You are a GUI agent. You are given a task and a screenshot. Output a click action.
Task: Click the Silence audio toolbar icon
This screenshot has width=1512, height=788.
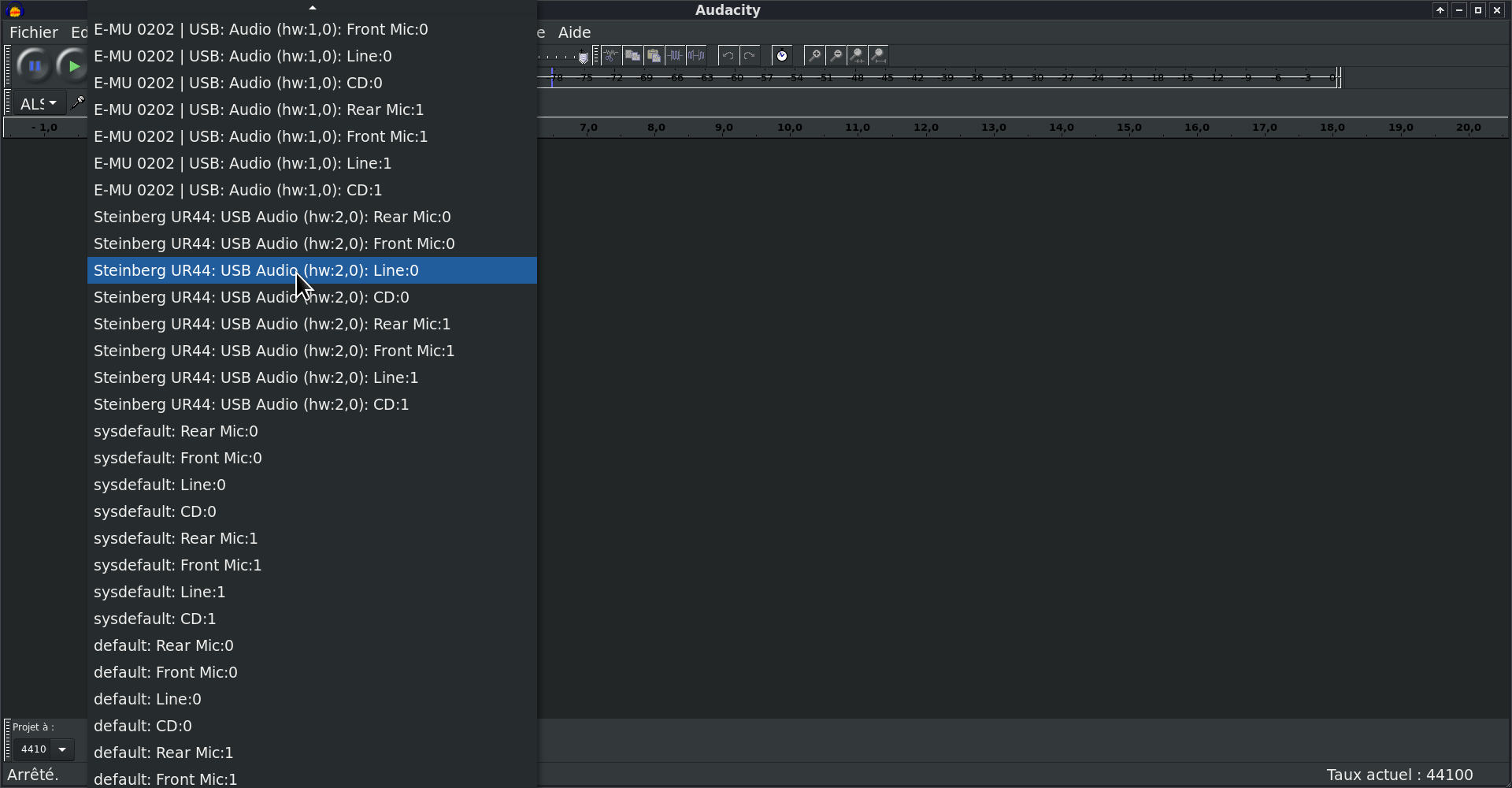point(696,55)
